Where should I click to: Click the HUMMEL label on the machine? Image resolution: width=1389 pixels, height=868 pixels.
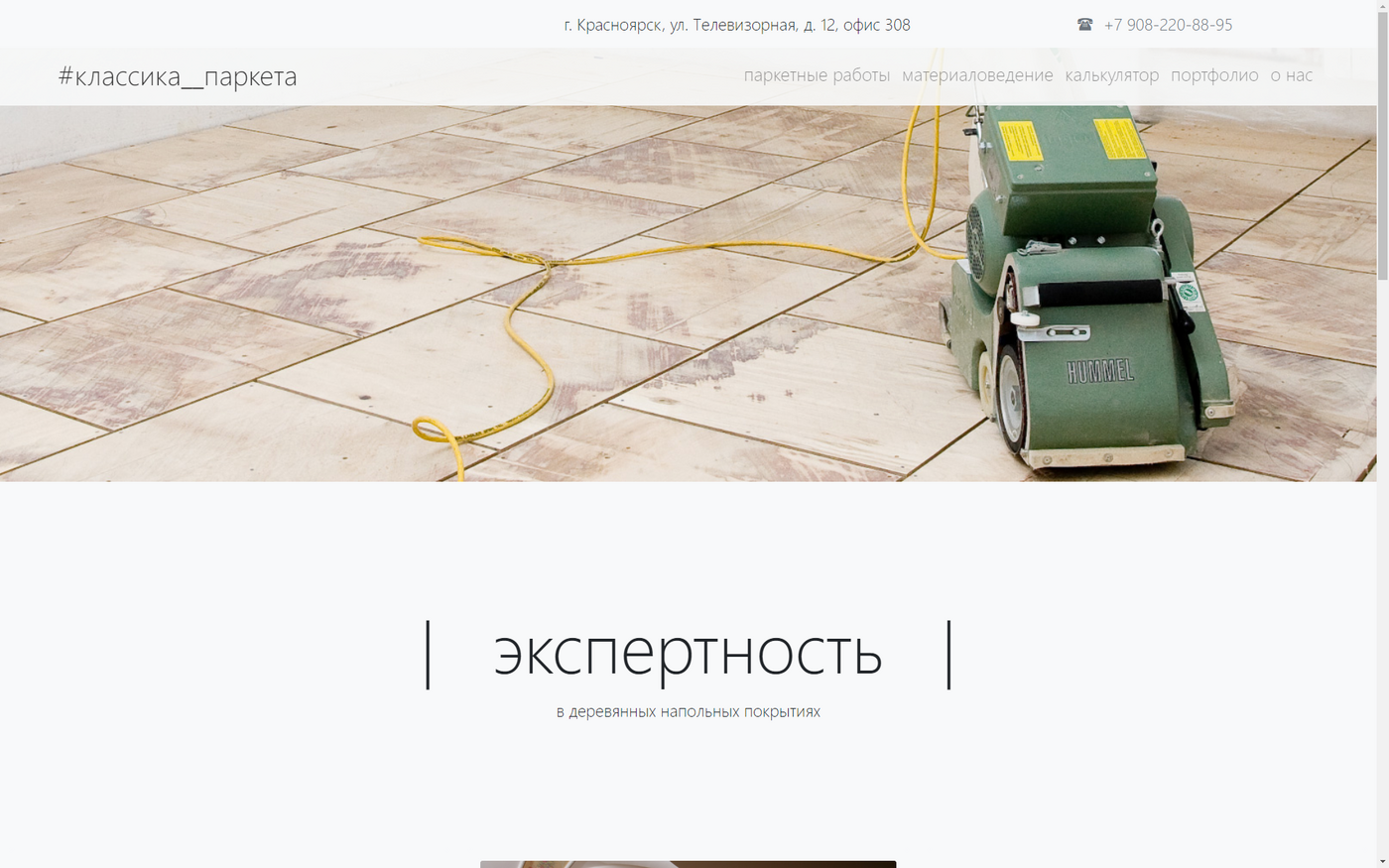tap(1100, 372)
